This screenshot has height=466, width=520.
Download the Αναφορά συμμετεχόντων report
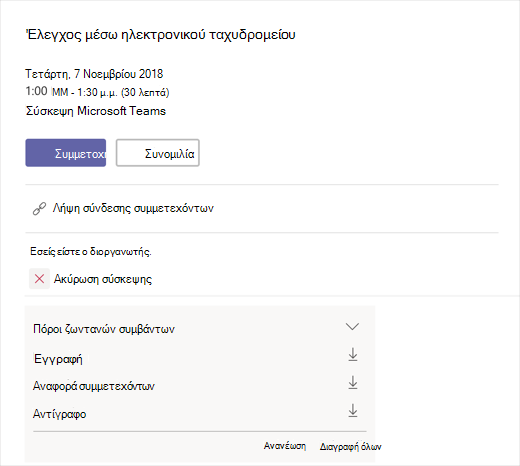(353, 383)
